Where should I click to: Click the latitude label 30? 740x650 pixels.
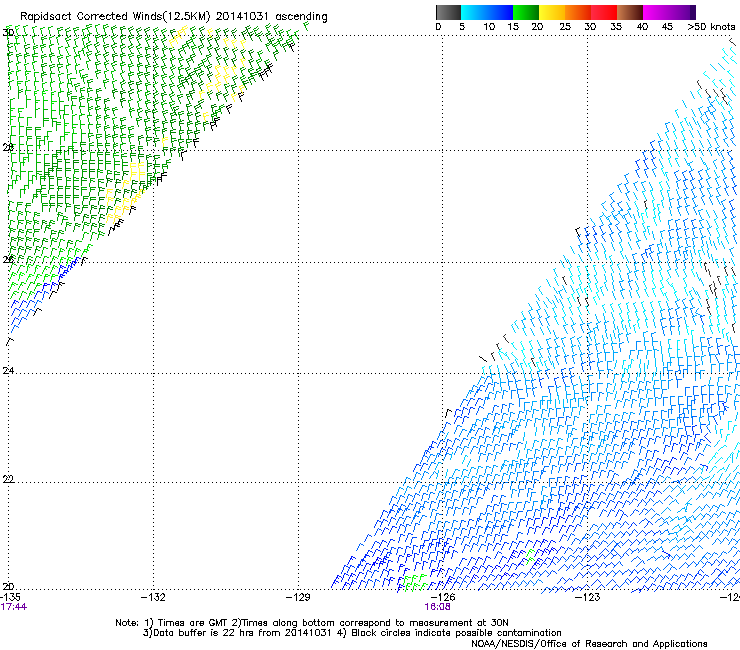8,33
